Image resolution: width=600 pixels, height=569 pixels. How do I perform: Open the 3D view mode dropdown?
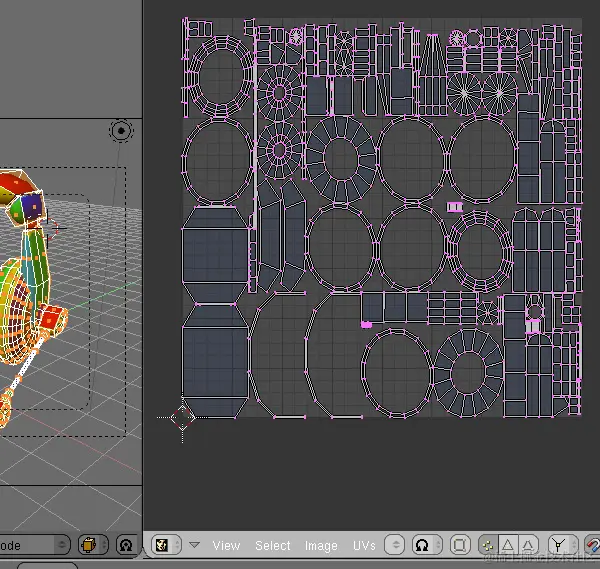click(x=34, y=545)
